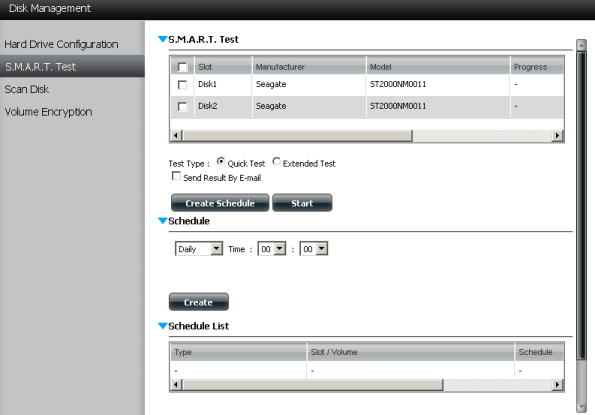Tick the Disk1 checkbox
Image resolution: width=595 pixels, height=415 pixels.
(183, 85)
